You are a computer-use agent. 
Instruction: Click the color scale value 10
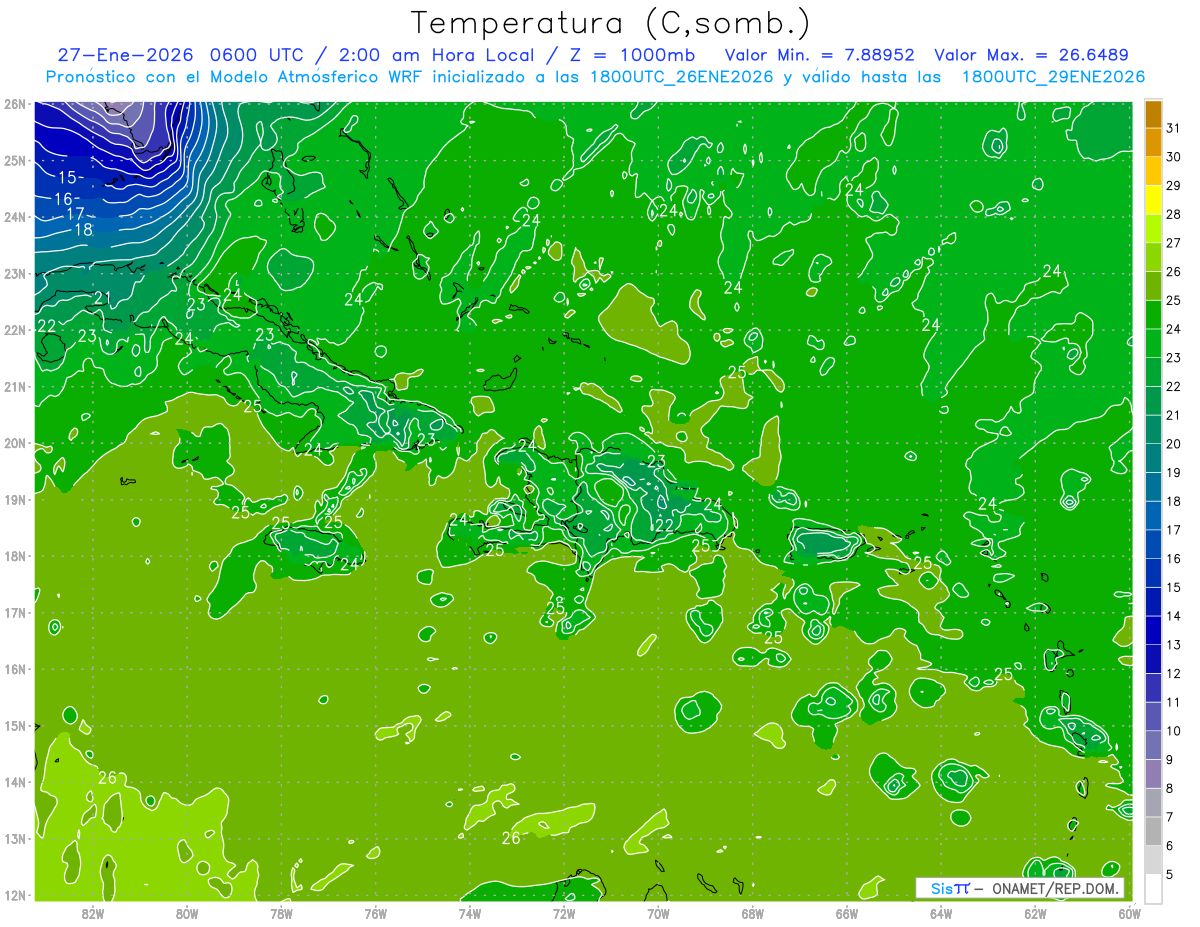(x=1173, y=731)
